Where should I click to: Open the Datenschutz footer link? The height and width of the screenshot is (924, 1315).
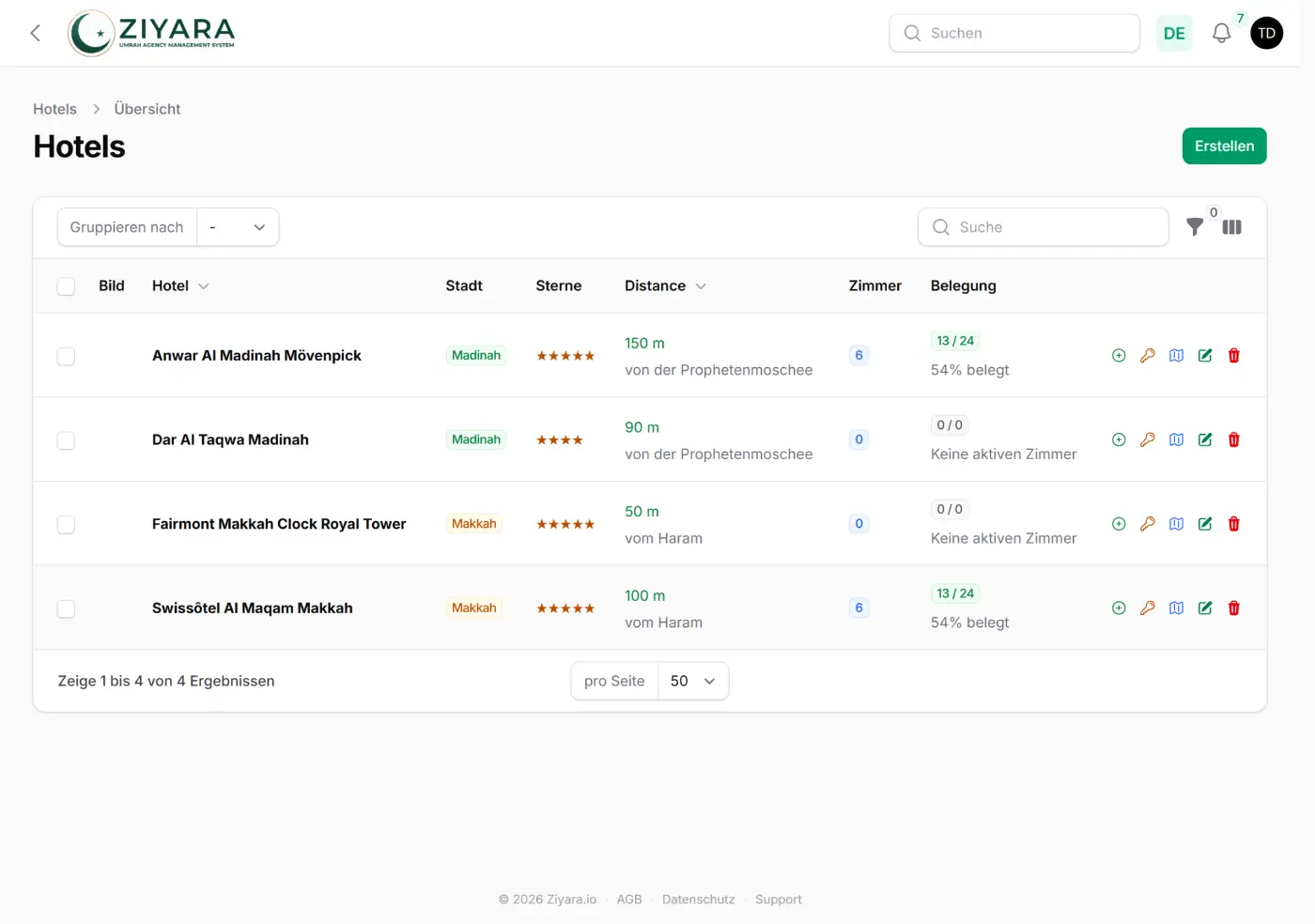coord(699,900)
